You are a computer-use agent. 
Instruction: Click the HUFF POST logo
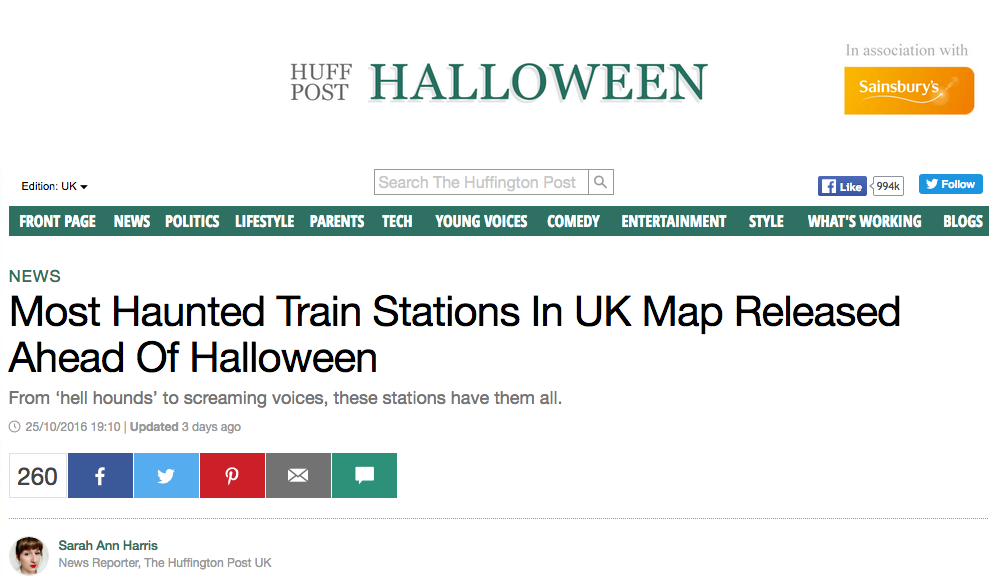pyautogui.click(x=321, y=82)
